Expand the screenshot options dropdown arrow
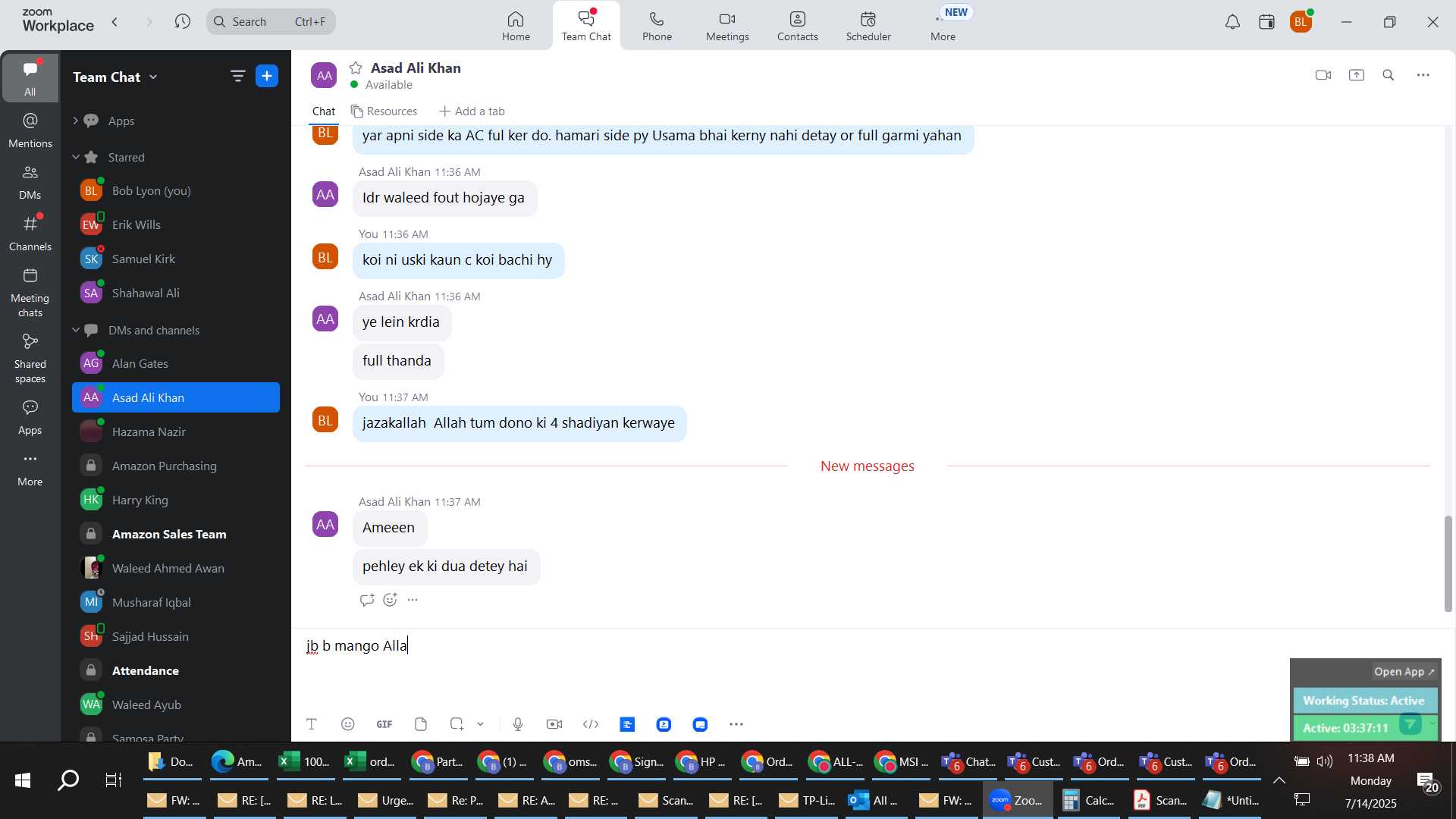The height and width of the screenshot is (819, 1456). (481, 725)
